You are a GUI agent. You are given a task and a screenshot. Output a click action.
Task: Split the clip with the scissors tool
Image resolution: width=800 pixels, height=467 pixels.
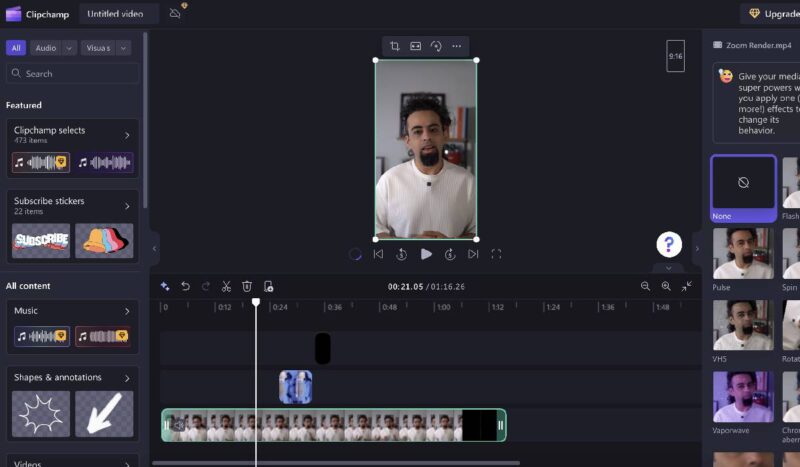tap(226, 286)
